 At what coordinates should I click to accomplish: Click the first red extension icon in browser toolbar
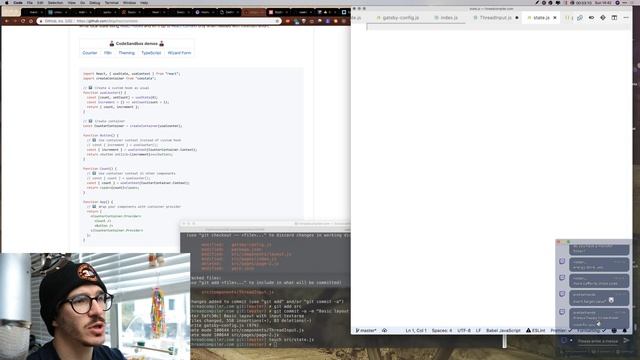pyautogui.click(x=288, y=21)
